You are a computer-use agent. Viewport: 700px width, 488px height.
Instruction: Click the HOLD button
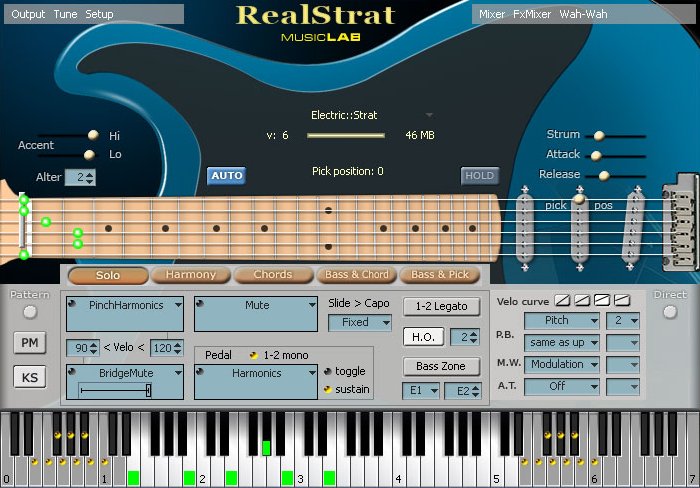coord(479,175)
